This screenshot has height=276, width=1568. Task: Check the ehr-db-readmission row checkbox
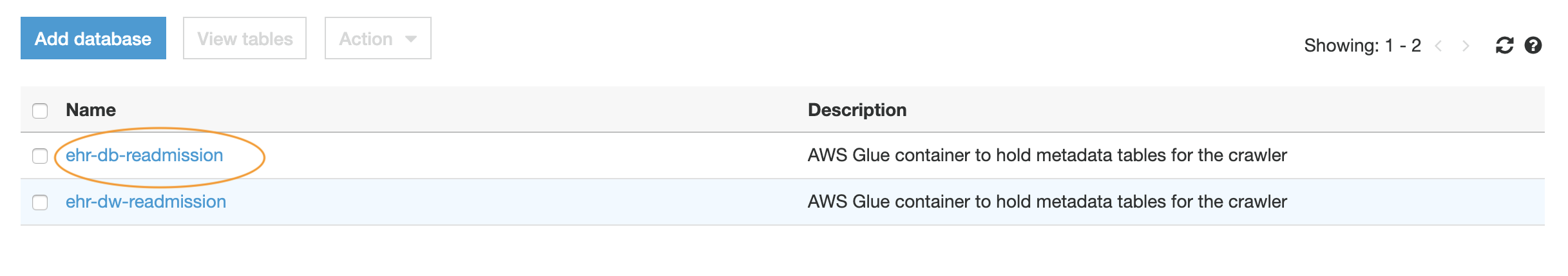pos(40,156)
